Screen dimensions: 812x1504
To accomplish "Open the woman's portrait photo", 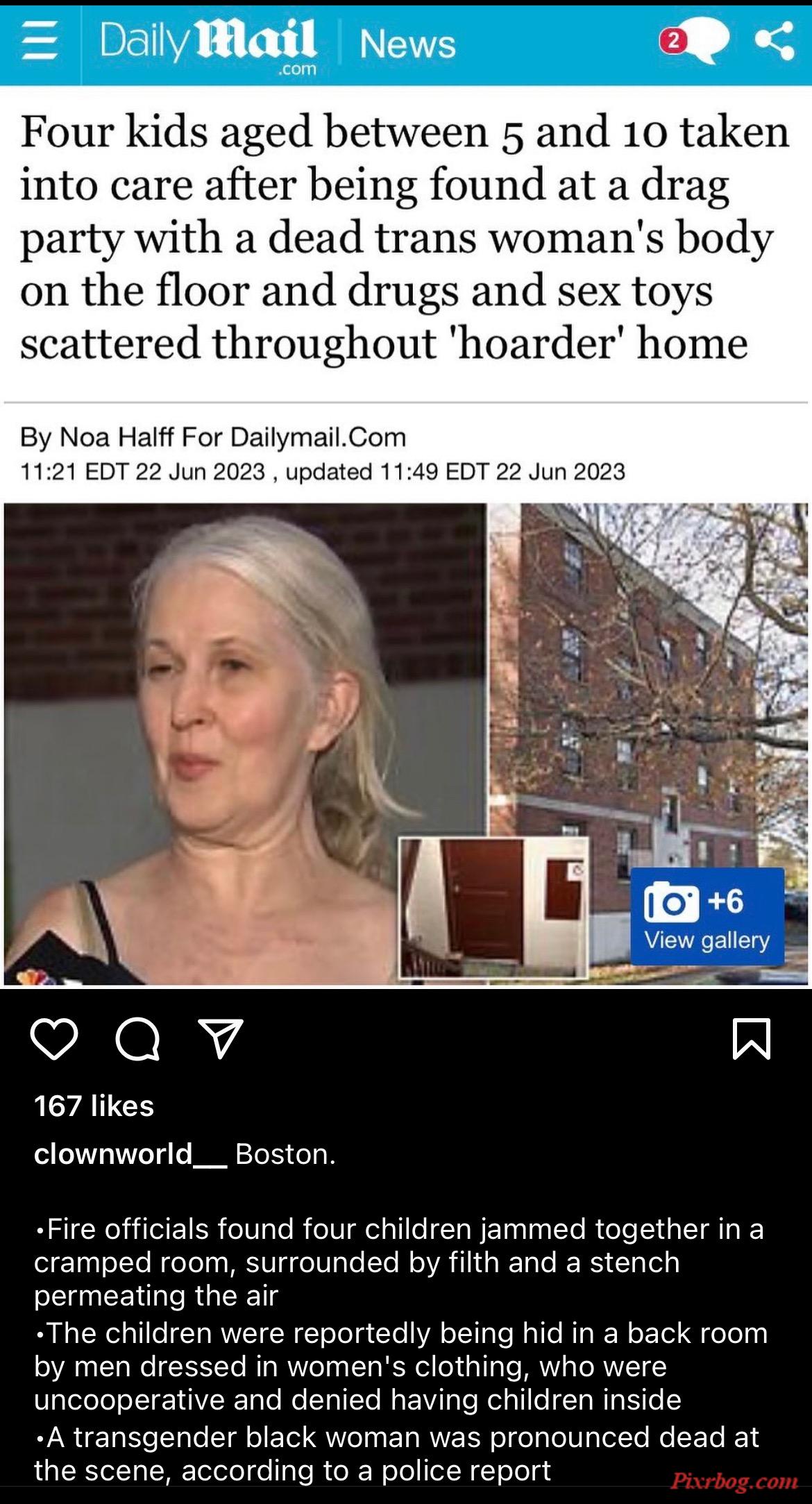I will [245, 743].
